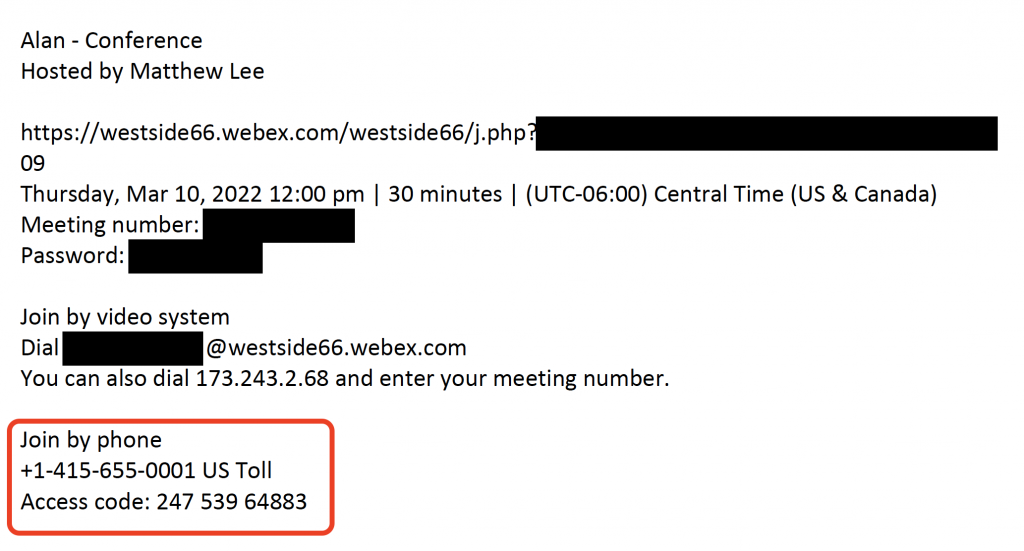Viewport: 1024px width, 551px height.
Task: Click the Central Time (US & Canada) text
Action: (795, 194)
